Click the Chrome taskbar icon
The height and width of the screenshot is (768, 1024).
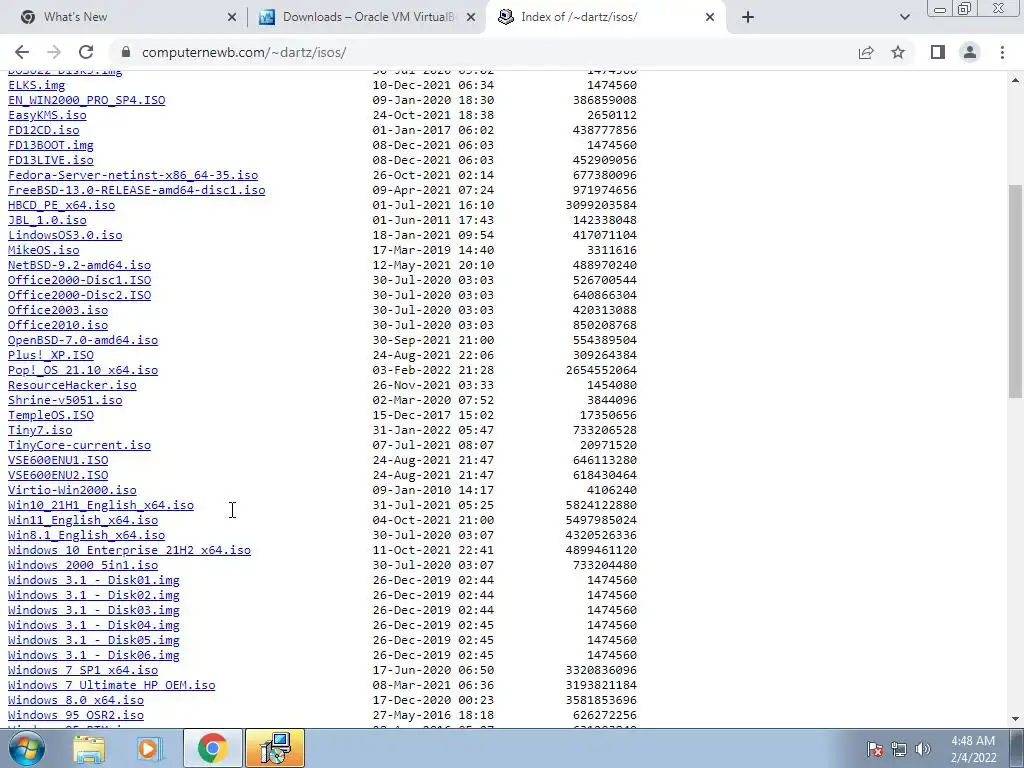tap(212, 748)
